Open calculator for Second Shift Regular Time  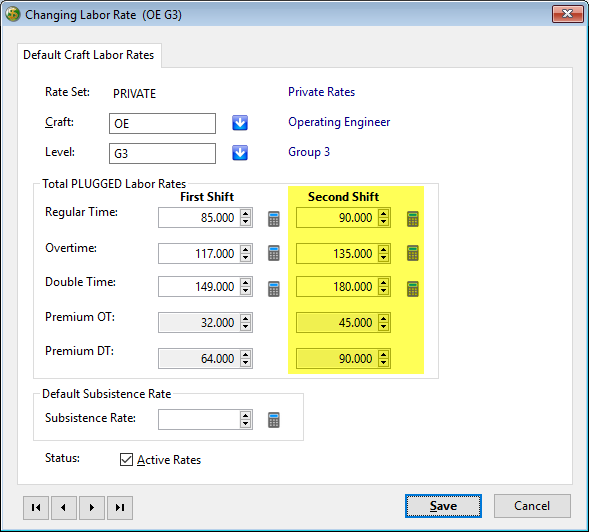coord(412,219)
